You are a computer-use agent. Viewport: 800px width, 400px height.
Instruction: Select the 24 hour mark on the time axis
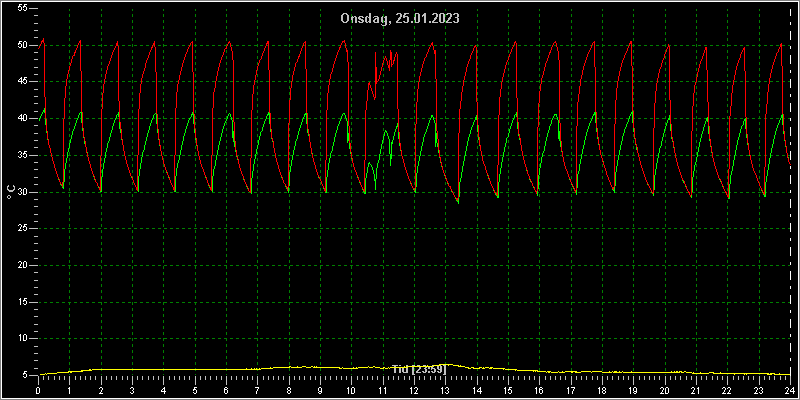click(790, 390)
